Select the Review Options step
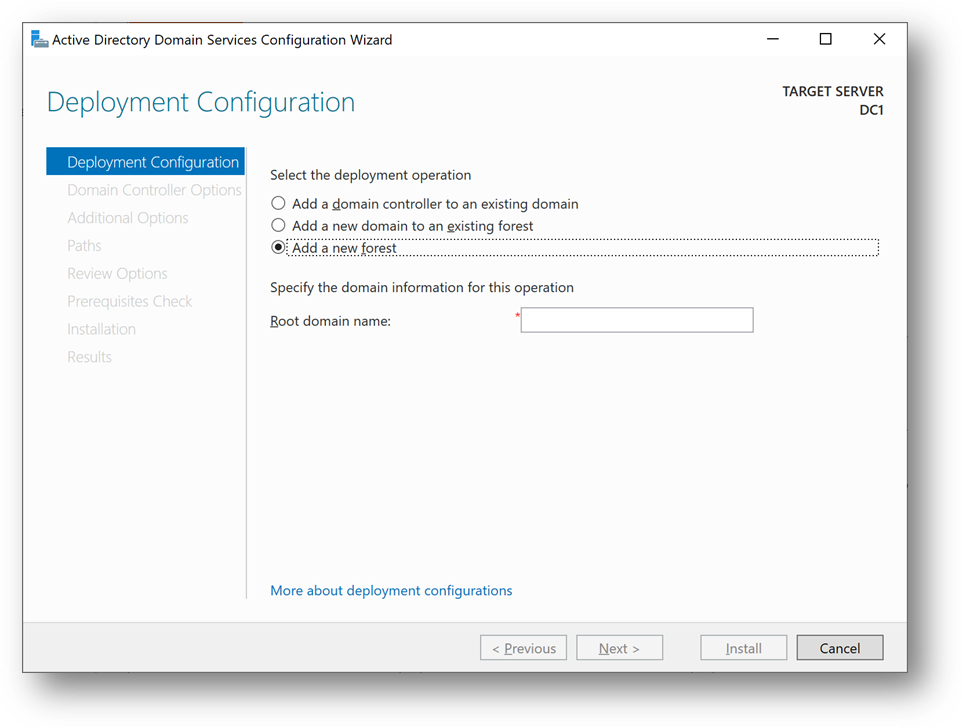 pyautogui.click(x=117, y=274)
